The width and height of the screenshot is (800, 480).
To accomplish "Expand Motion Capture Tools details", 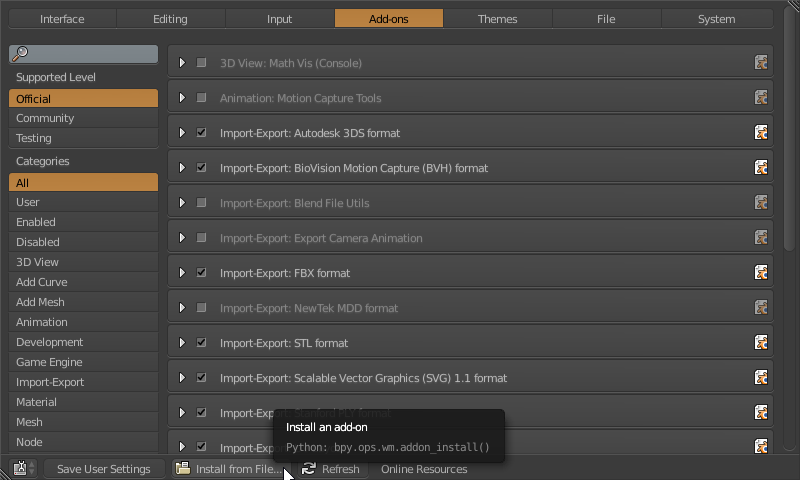I will (182, 97).
